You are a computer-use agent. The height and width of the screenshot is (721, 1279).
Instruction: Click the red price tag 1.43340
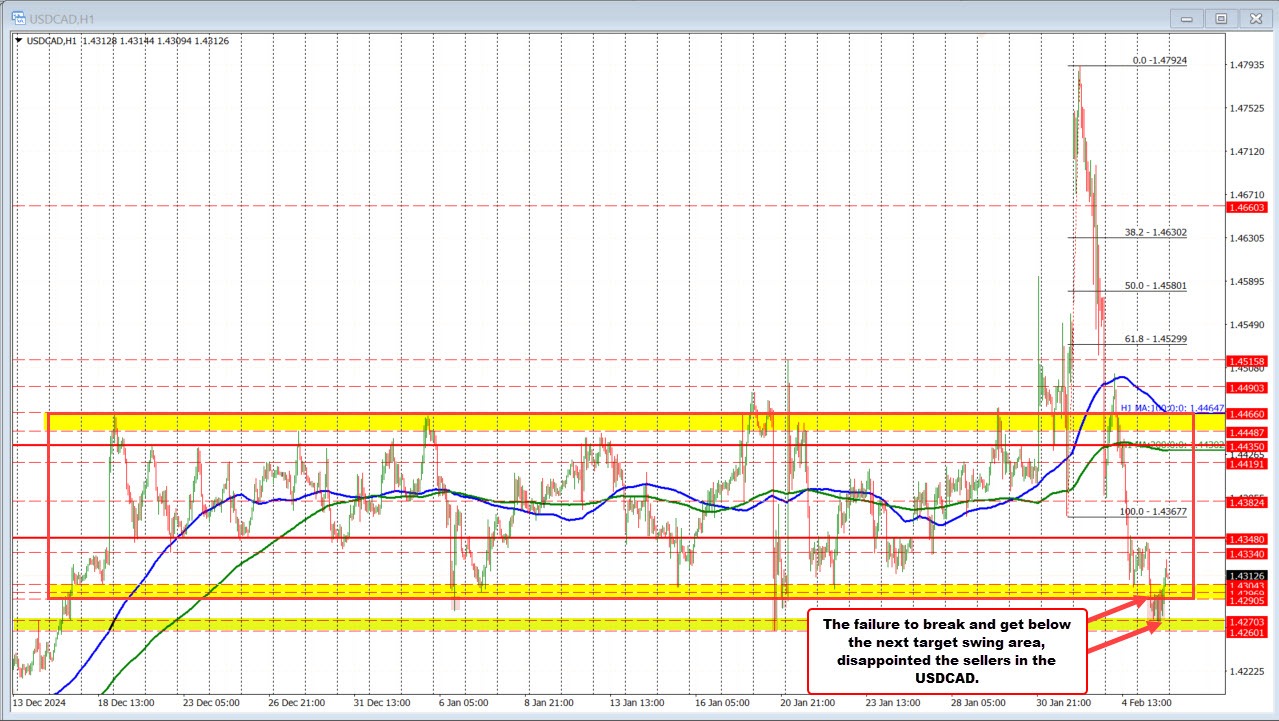click(1247, 553)
